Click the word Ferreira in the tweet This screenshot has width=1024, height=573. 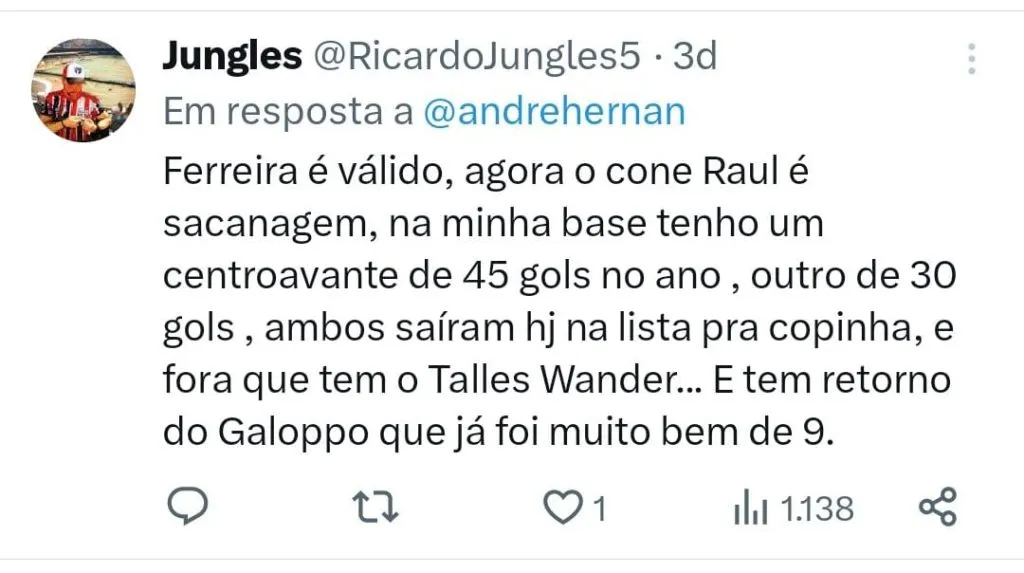coord(231,171)
